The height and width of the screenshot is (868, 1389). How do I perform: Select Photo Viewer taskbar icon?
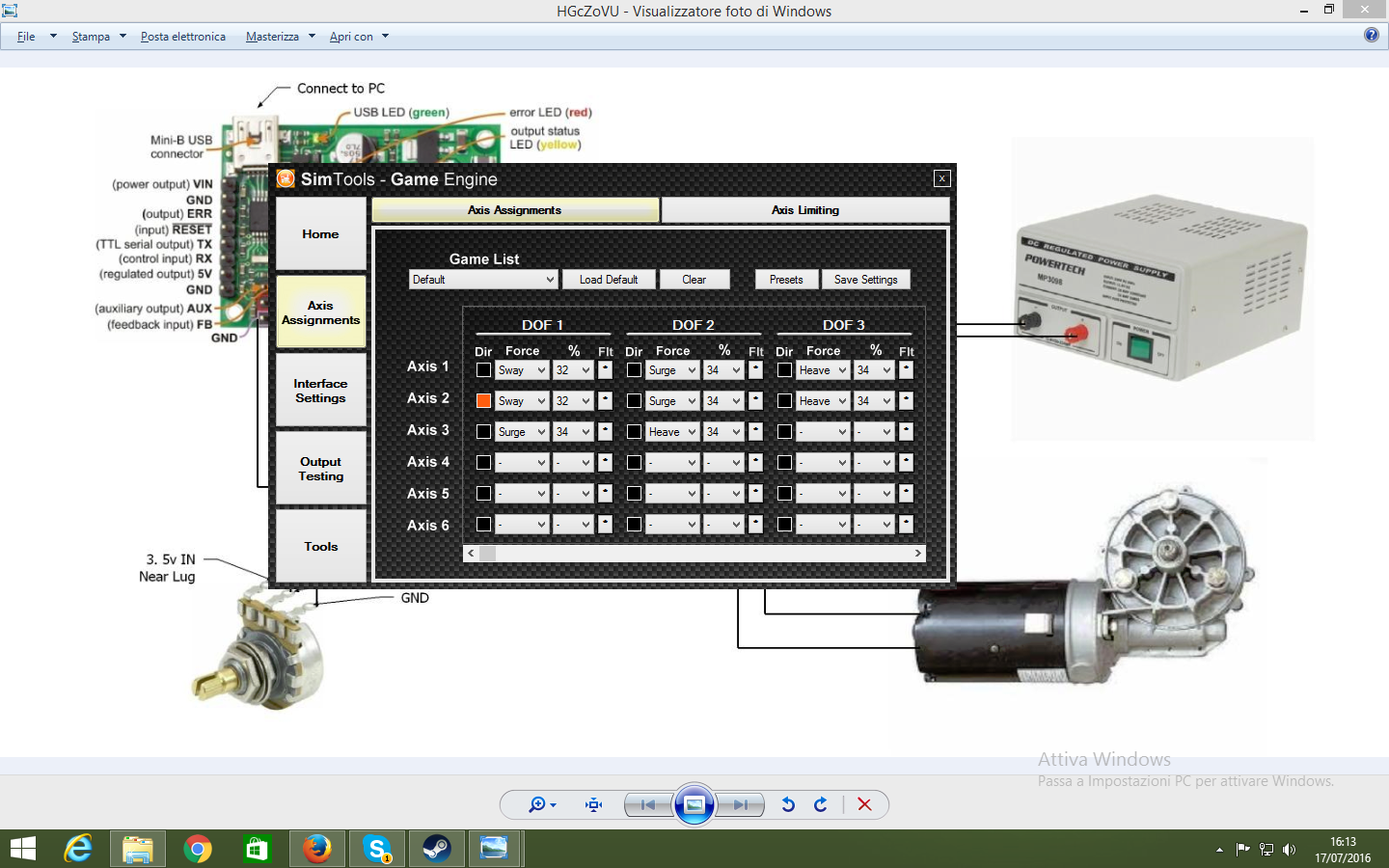495,849
